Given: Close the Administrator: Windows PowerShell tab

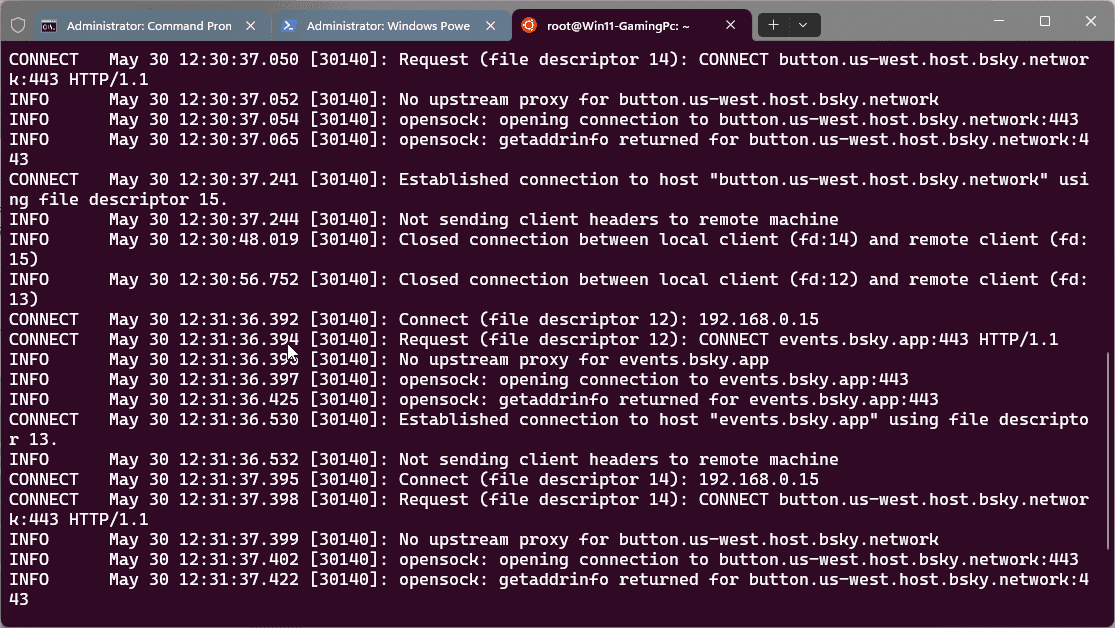Looking at the screenshot, I should (490, 27).
